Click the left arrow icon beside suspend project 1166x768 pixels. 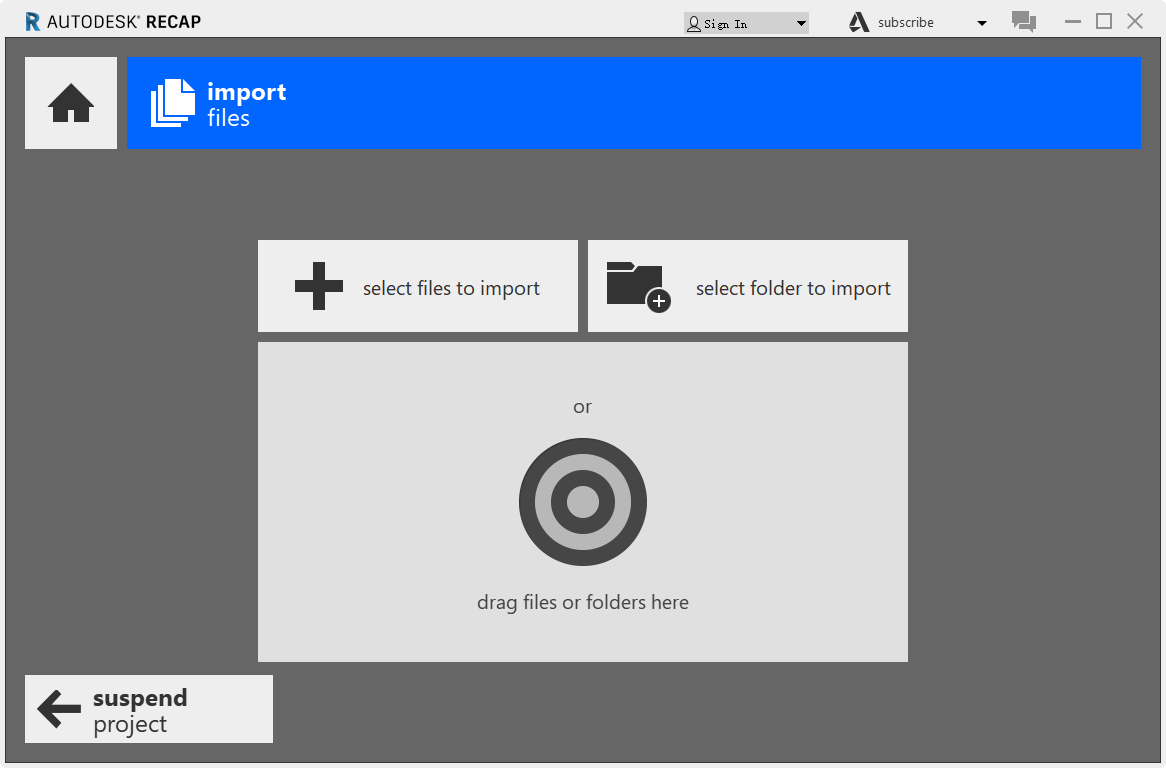click(59, 709)
